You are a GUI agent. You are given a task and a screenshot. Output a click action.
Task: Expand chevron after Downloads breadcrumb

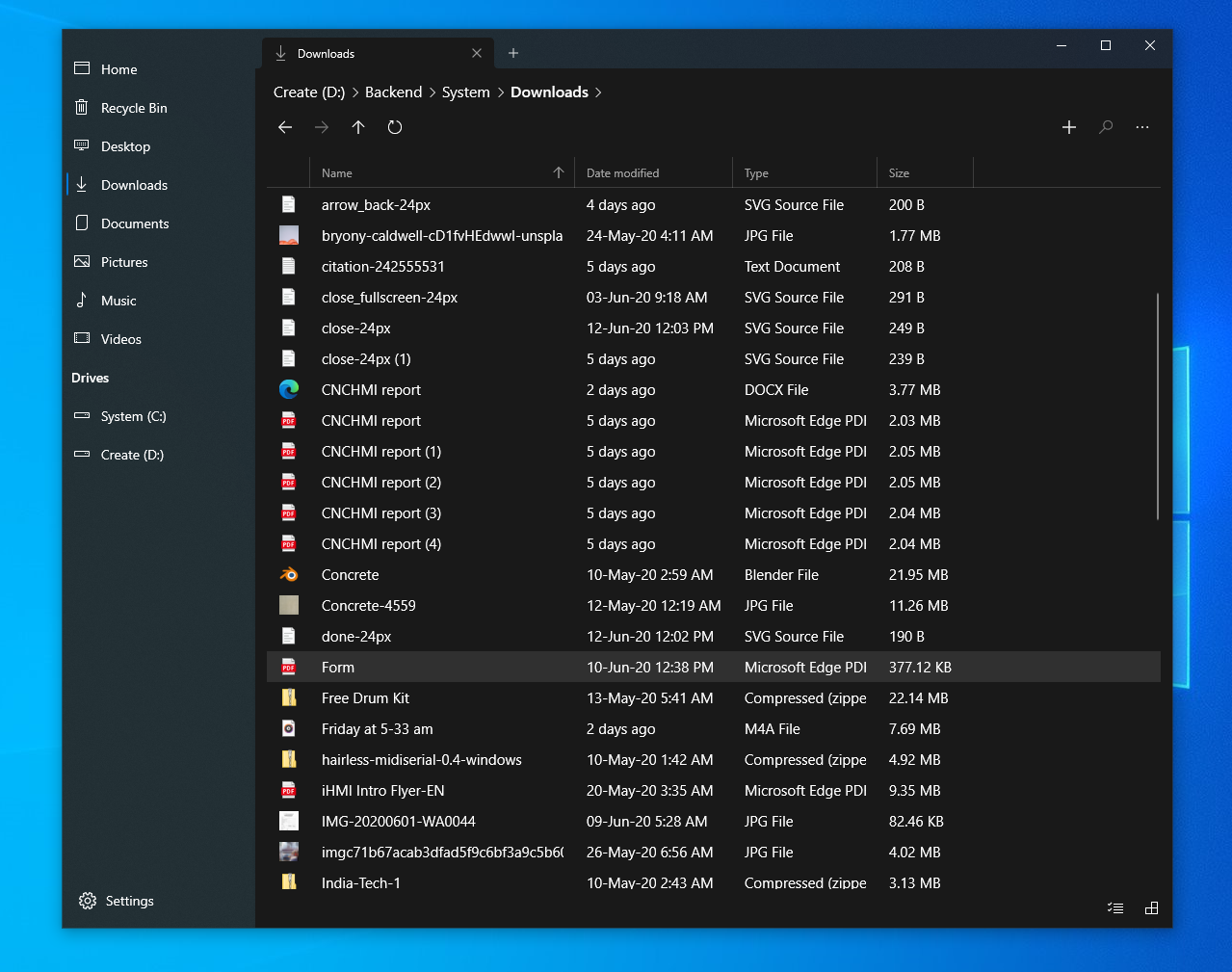[598, 92]
